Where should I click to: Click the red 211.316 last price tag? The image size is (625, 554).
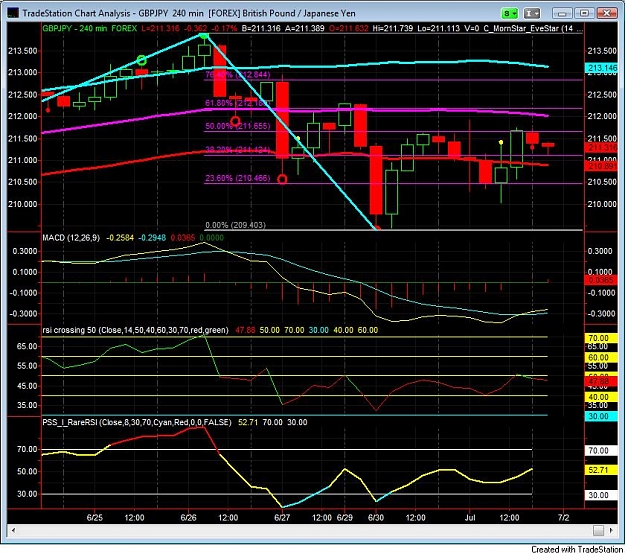[601, 148]
